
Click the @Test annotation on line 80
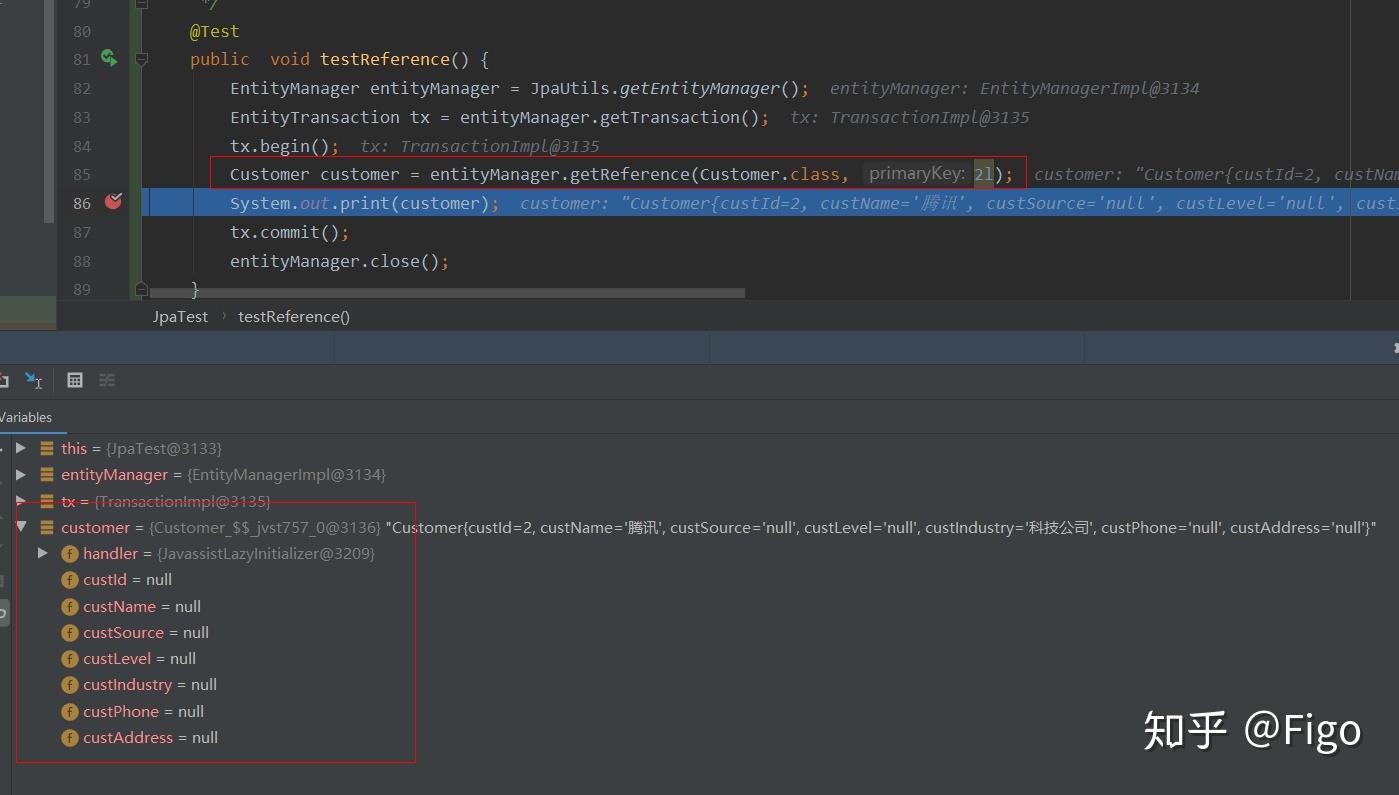pyautogui.click(x=215, y=31)
